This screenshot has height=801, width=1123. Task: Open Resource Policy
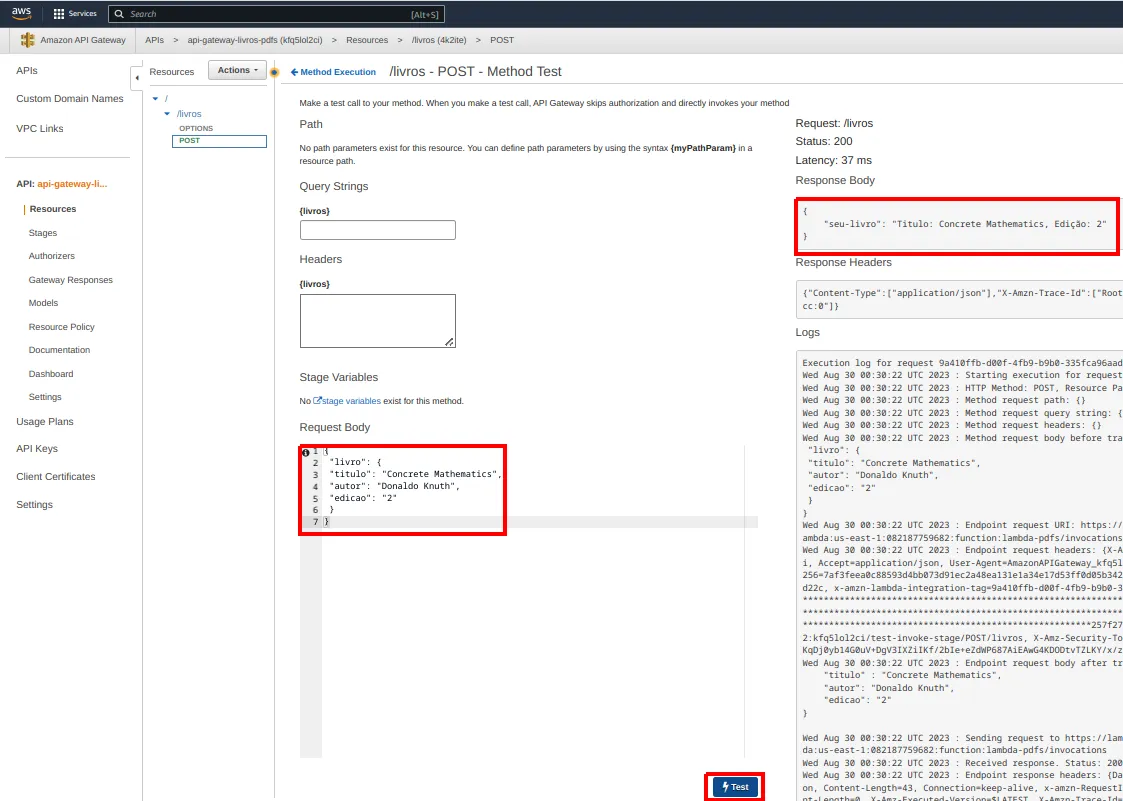62,327
